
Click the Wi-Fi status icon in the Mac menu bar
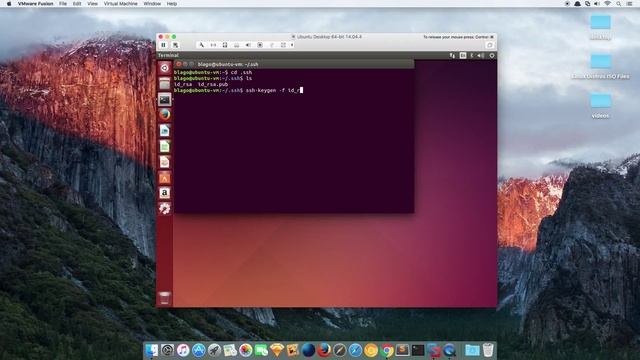(607, 4)
